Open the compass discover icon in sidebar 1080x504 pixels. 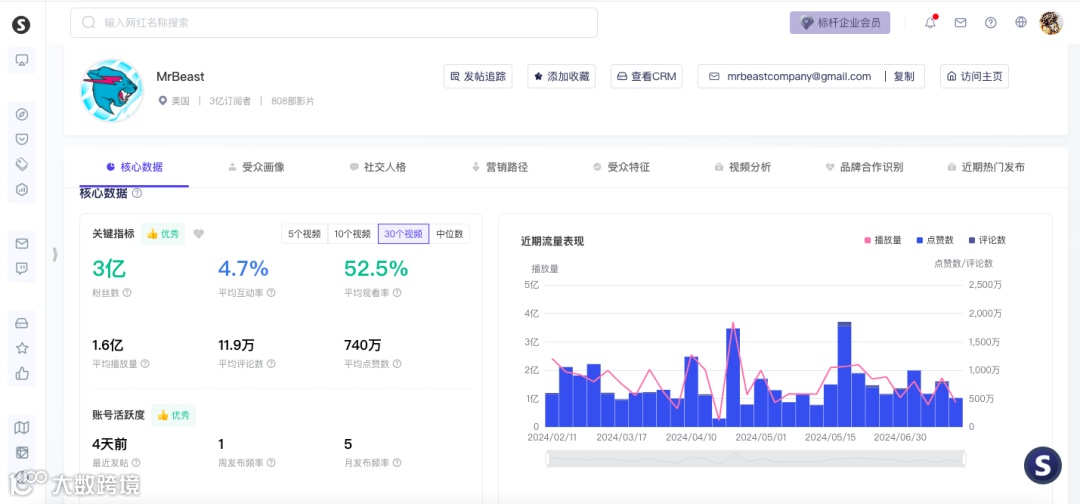[21, 114]
